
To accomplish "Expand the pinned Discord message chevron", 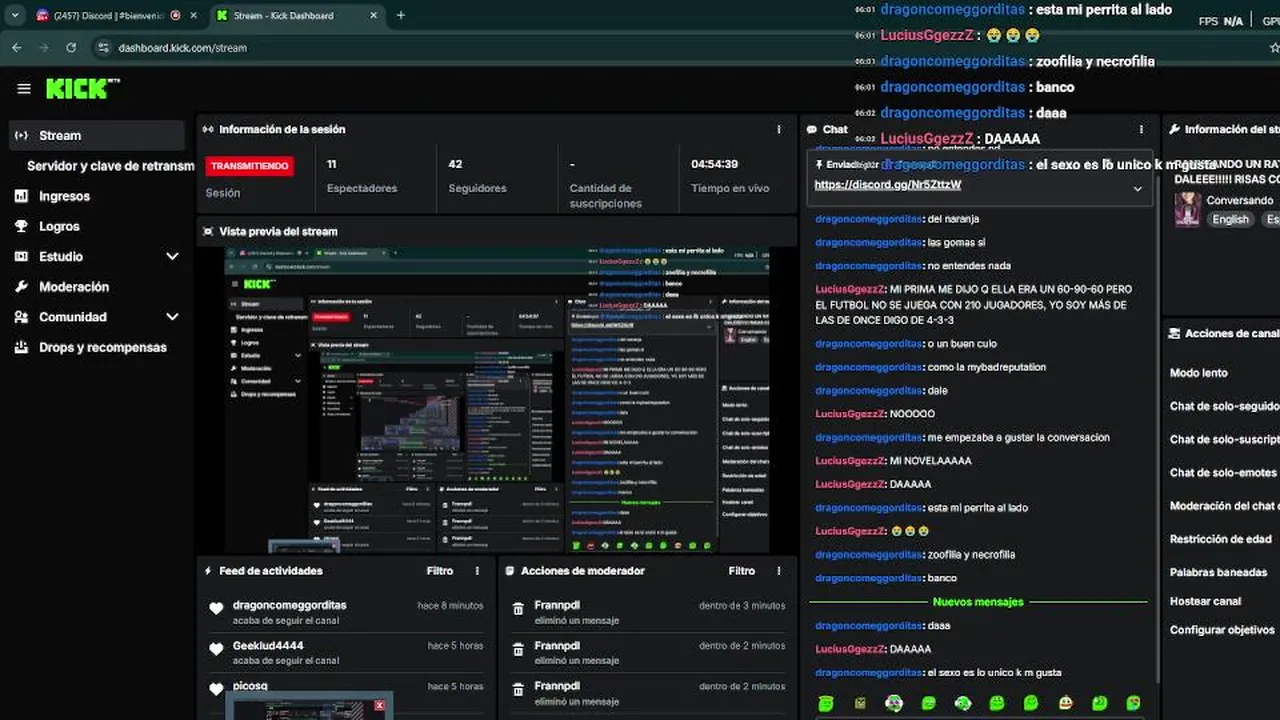I will (x=1137, y=188).
